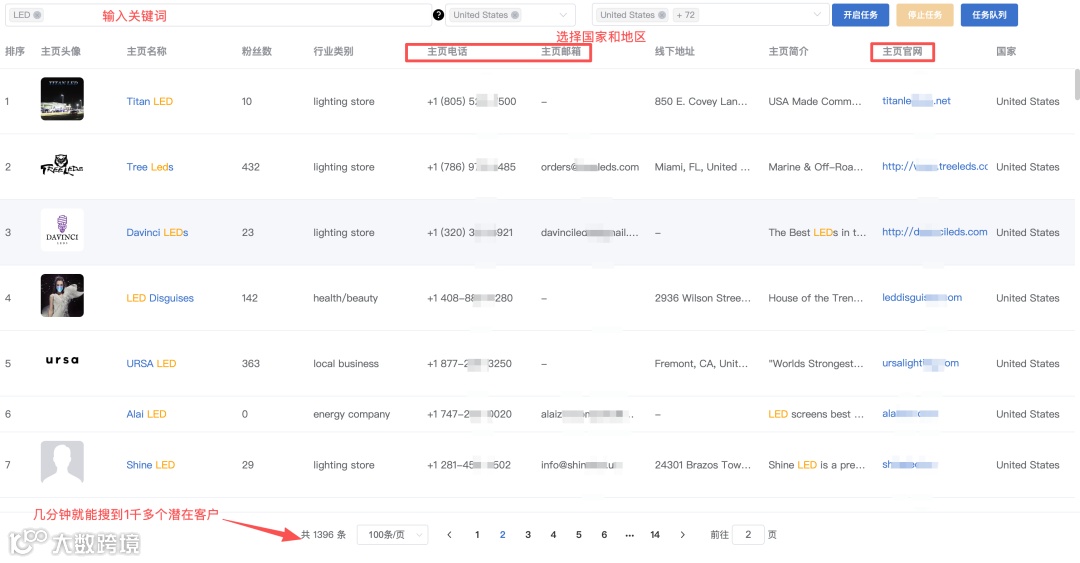Open LED Disguises profile image
Viewport: 1080px width, 563px height.
click(62, 296)
